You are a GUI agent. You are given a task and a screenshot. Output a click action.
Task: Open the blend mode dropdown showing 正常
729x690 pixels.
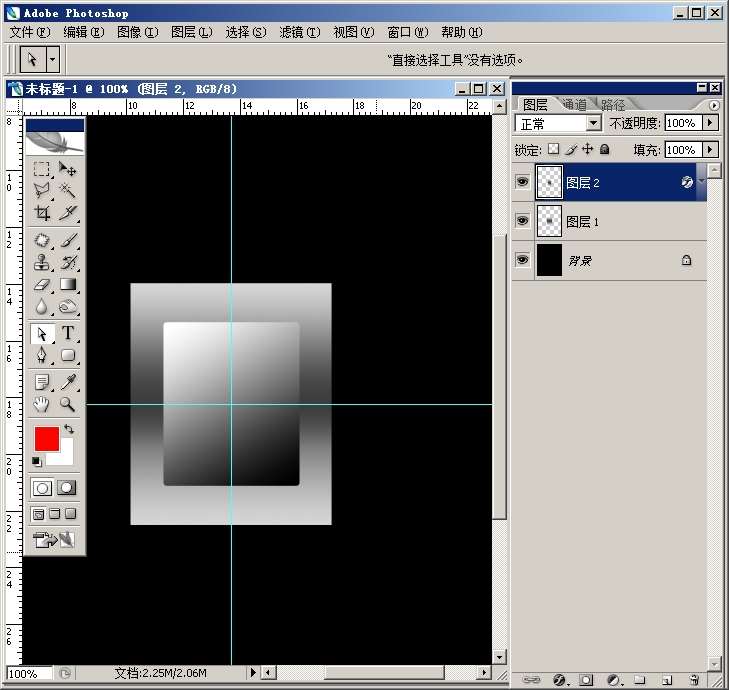(593, 123)
